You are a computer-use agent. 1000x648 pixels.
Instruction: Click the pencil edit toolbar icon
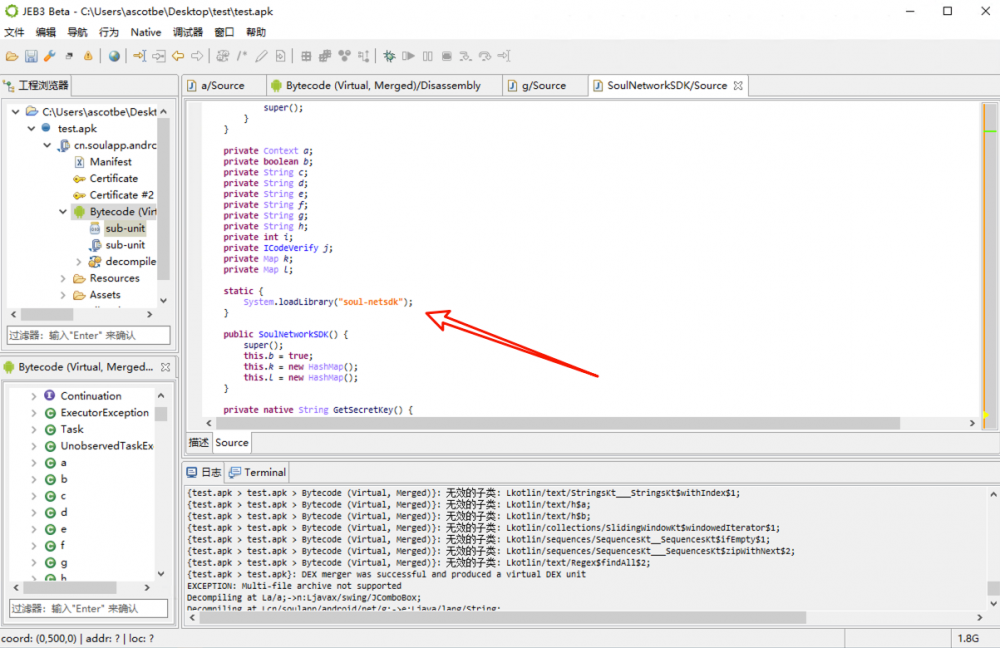pyautogui.click(x=261, y=56)
